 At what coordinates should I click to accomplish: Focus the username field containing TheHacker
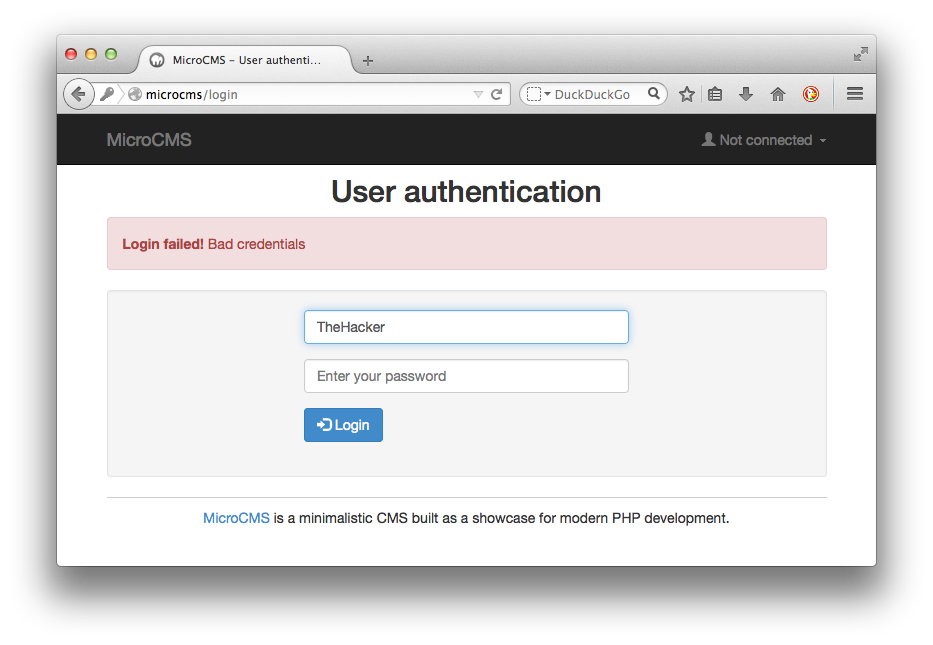pyautogui.click(x=466, y=327)
